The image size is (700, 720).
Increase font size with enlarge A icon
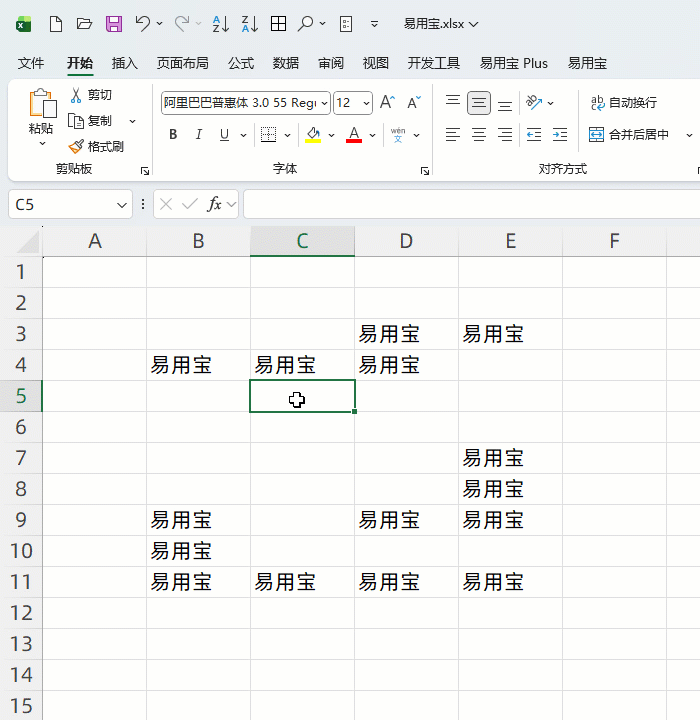pos(388,102)
